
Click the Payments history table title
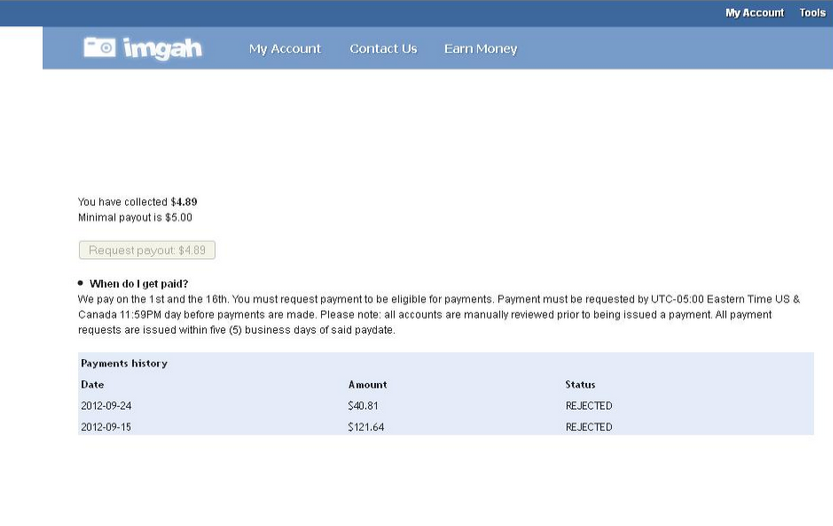point(124,363)
